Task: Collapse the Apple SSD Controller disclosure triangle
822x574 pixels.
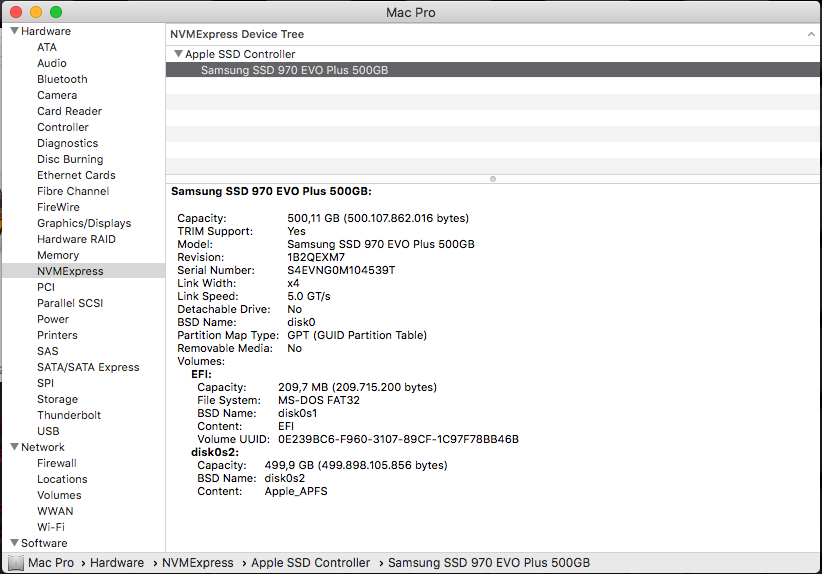Action: tap(178, 53)
